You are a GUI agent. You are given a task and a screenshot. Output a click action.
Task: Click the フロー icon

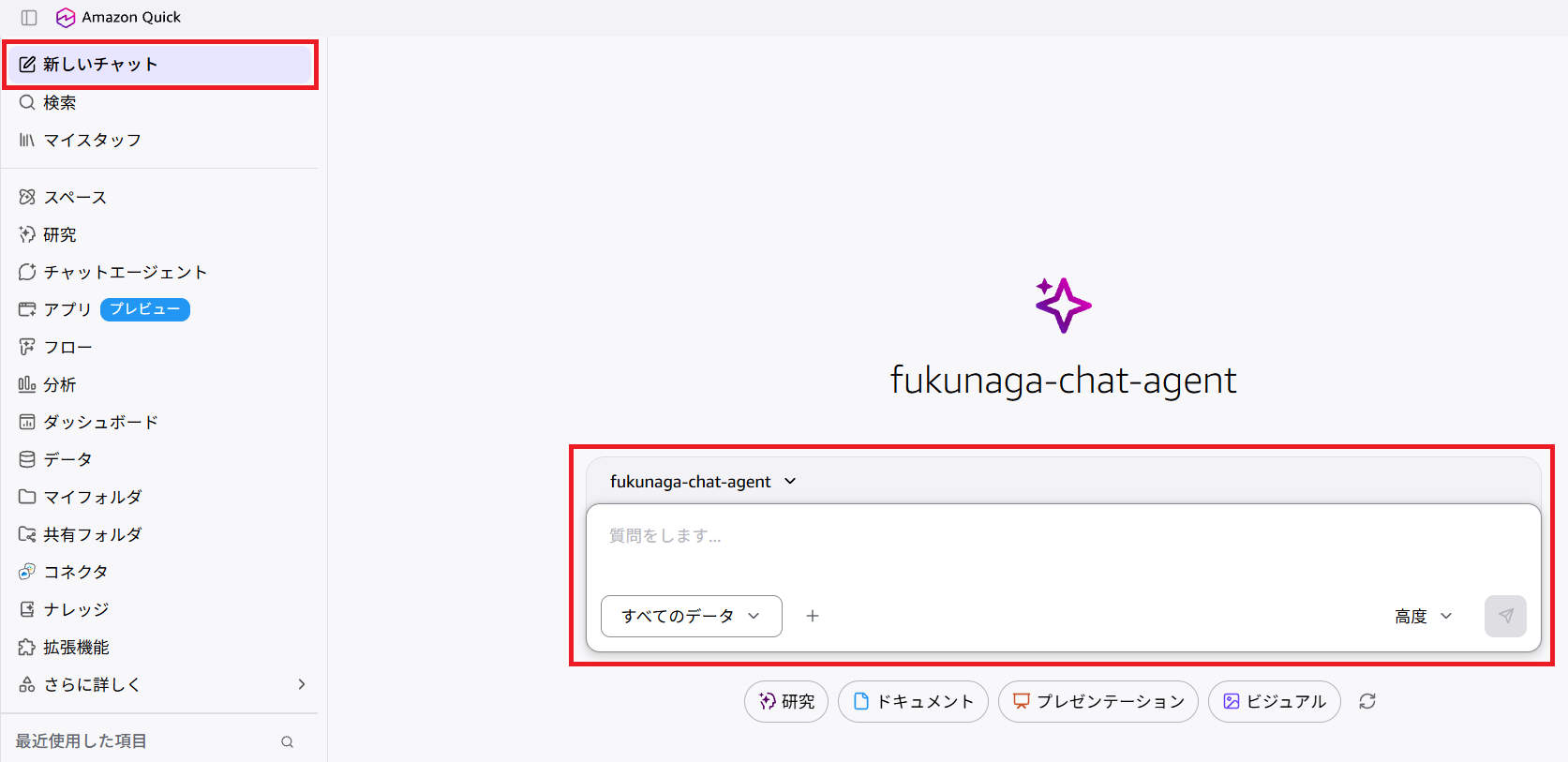point(27,347)
